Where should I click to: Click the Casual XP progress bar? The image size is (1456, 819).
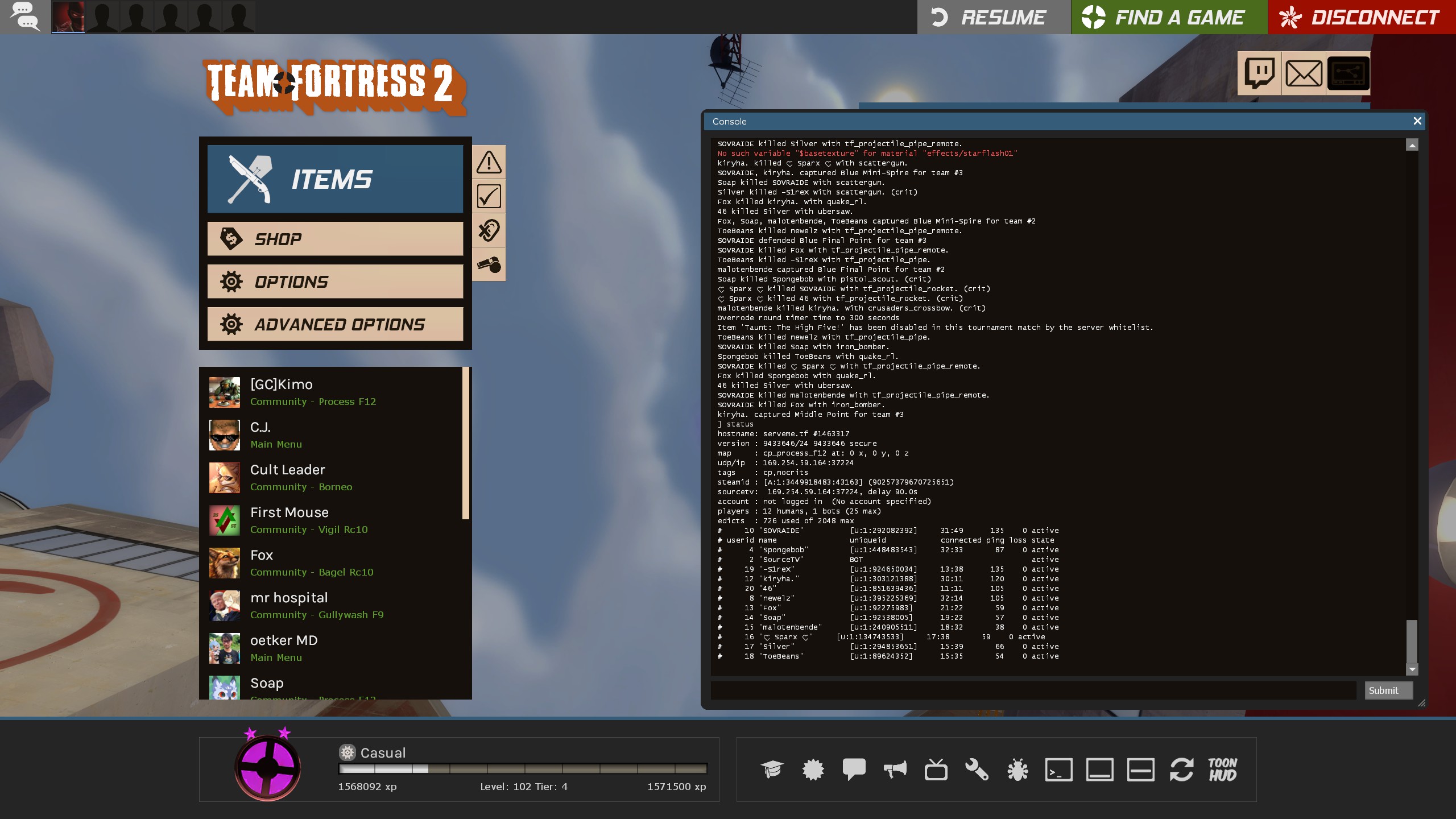click(x=522, y=769)
